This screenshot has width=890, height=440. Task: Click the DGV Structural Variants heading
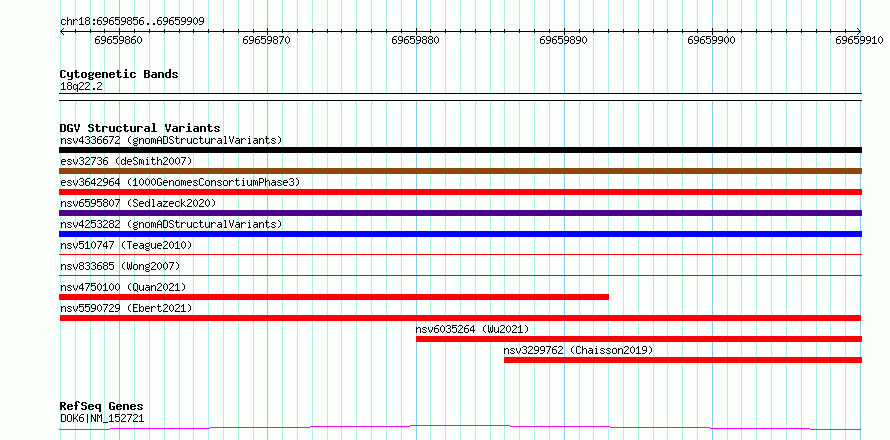(140, 128)
